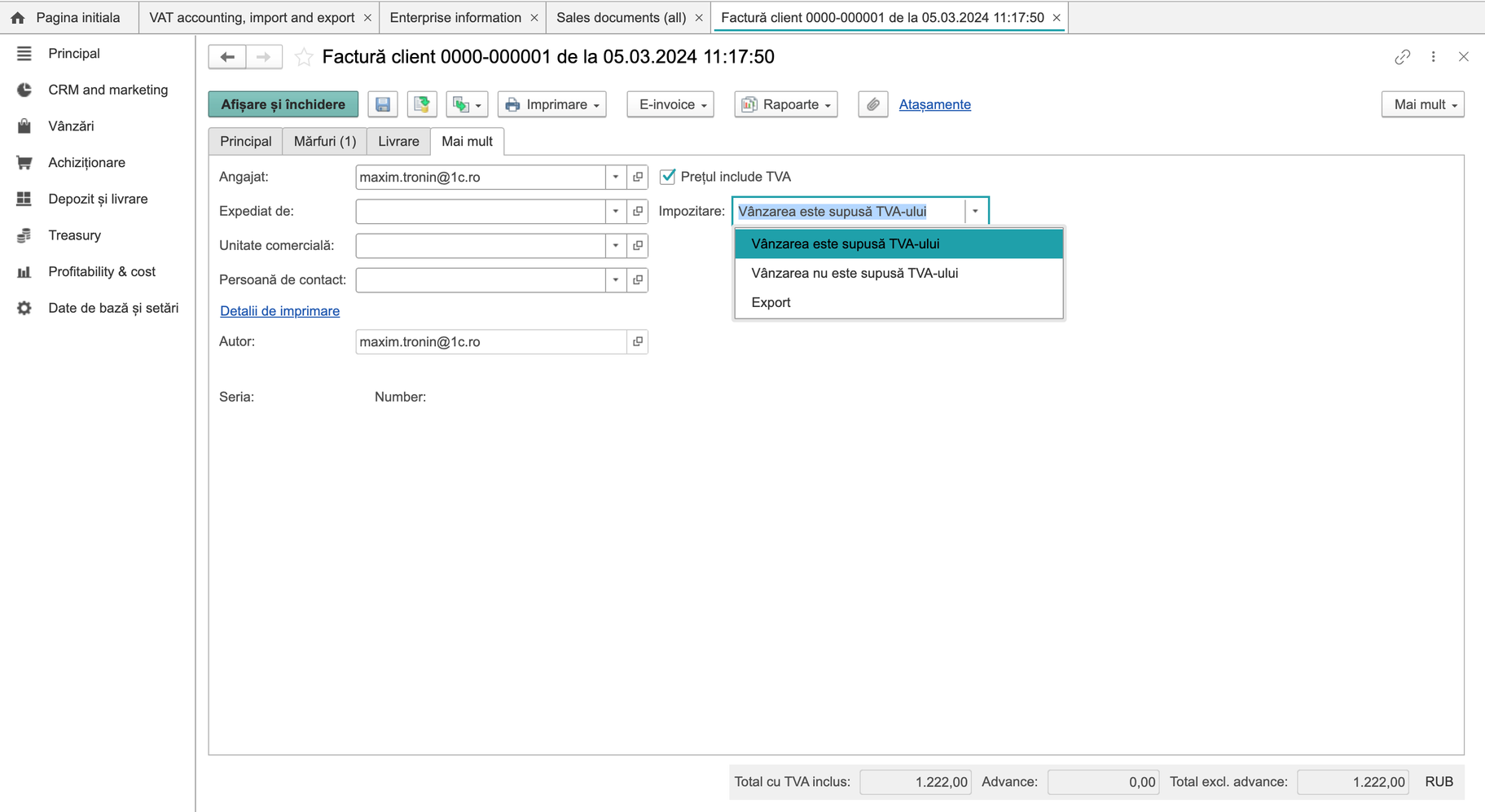This screenshot has height=812, width=1485.
Task: Click Afișare și închidere button
Action: coord(283,104)
